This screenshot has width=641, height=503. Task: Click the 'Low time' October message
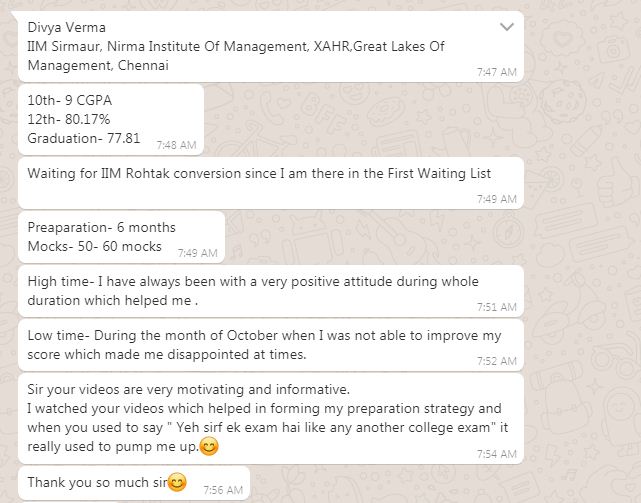tap(271, 345)
